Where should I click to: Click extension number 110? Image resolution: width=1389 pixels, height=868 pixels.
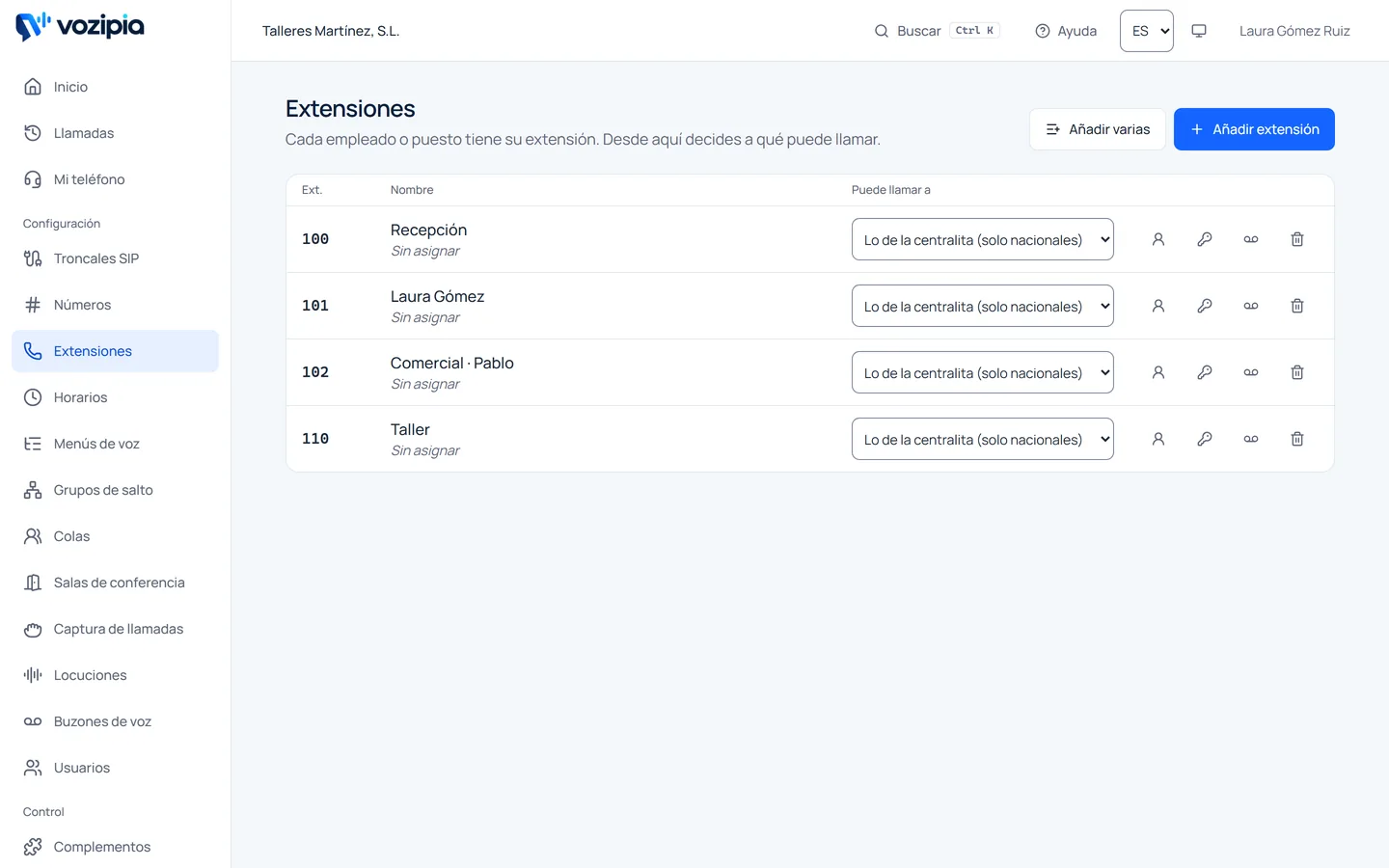315,439
